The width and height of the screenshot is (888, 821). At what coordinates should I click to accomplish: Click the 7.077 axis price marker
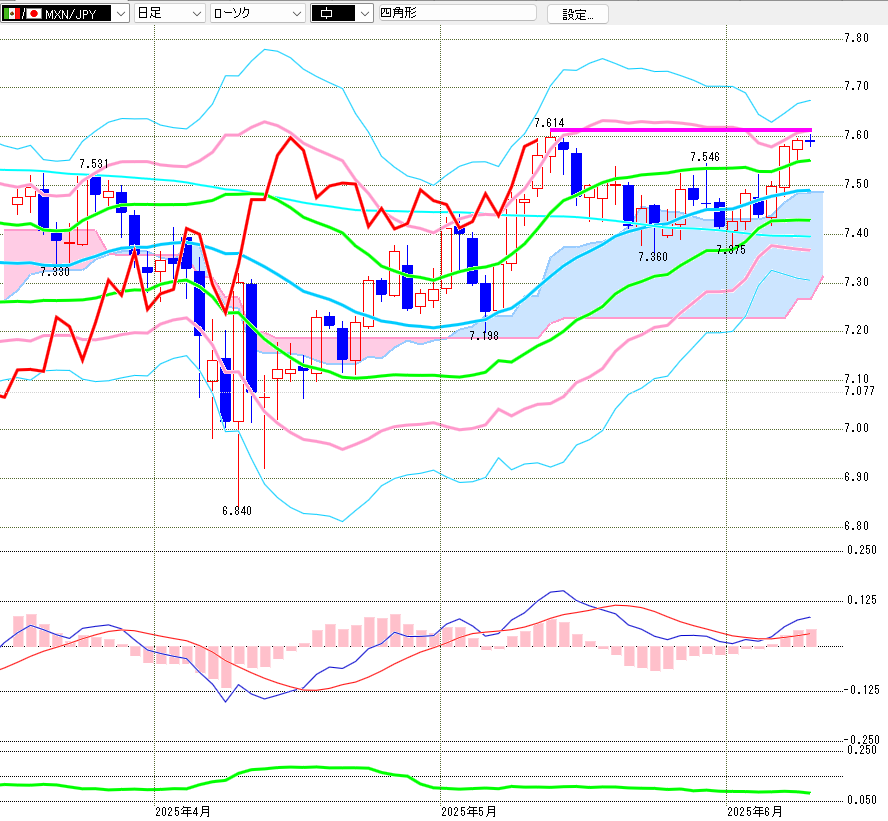click(859, 391)
